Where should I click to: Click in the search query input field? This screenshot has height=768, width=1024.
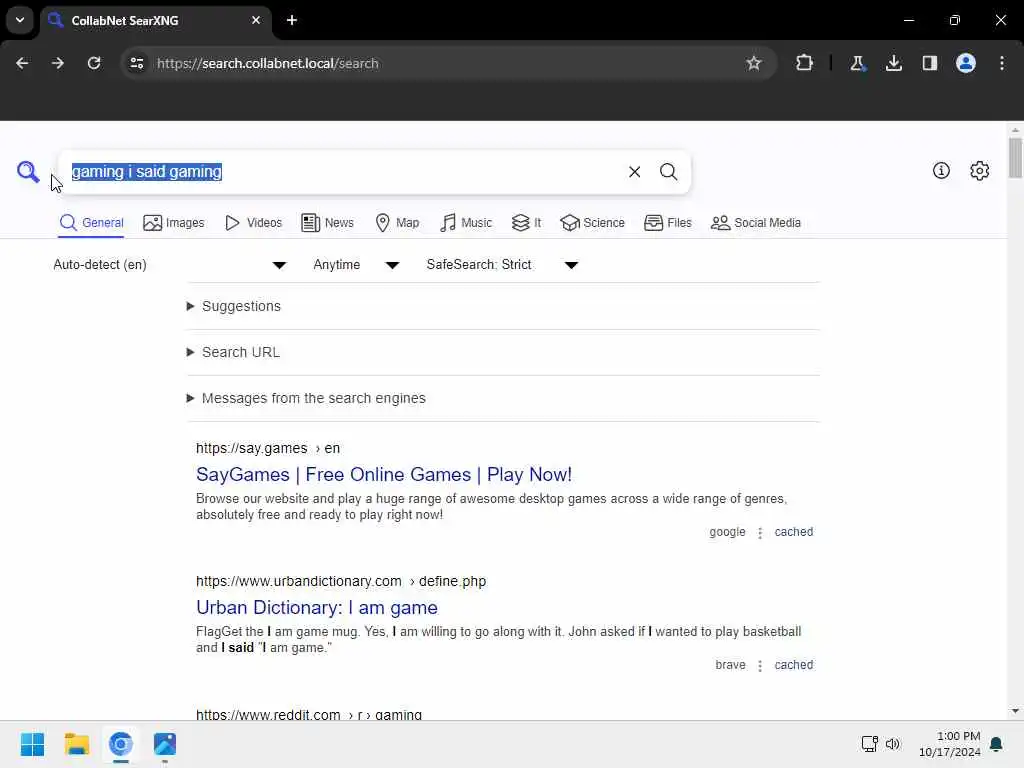pos(343,172)
